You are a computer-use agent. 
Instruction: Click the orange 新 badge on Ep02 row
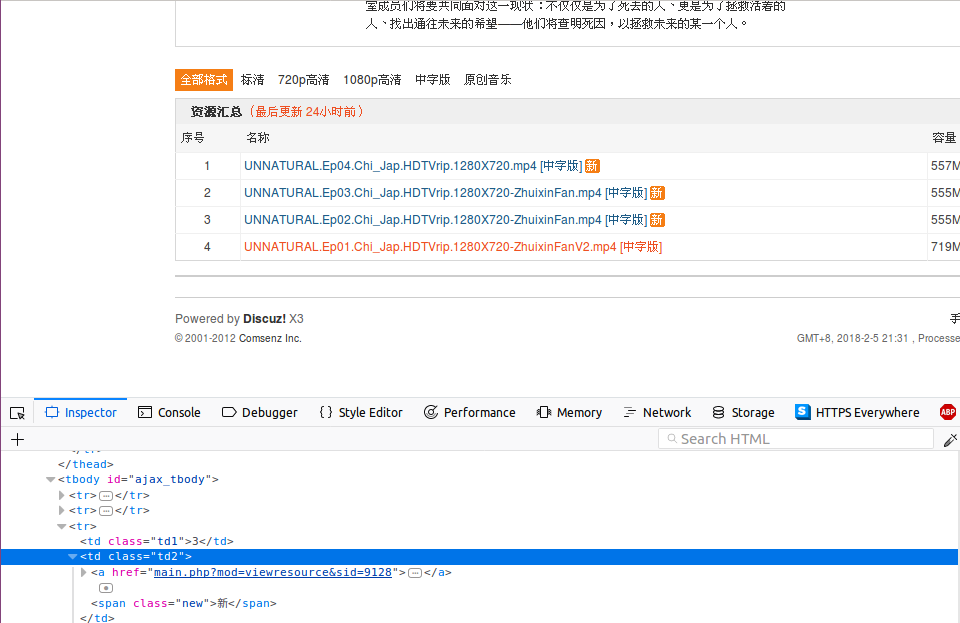pyautogui.click(x=657, y=220)
